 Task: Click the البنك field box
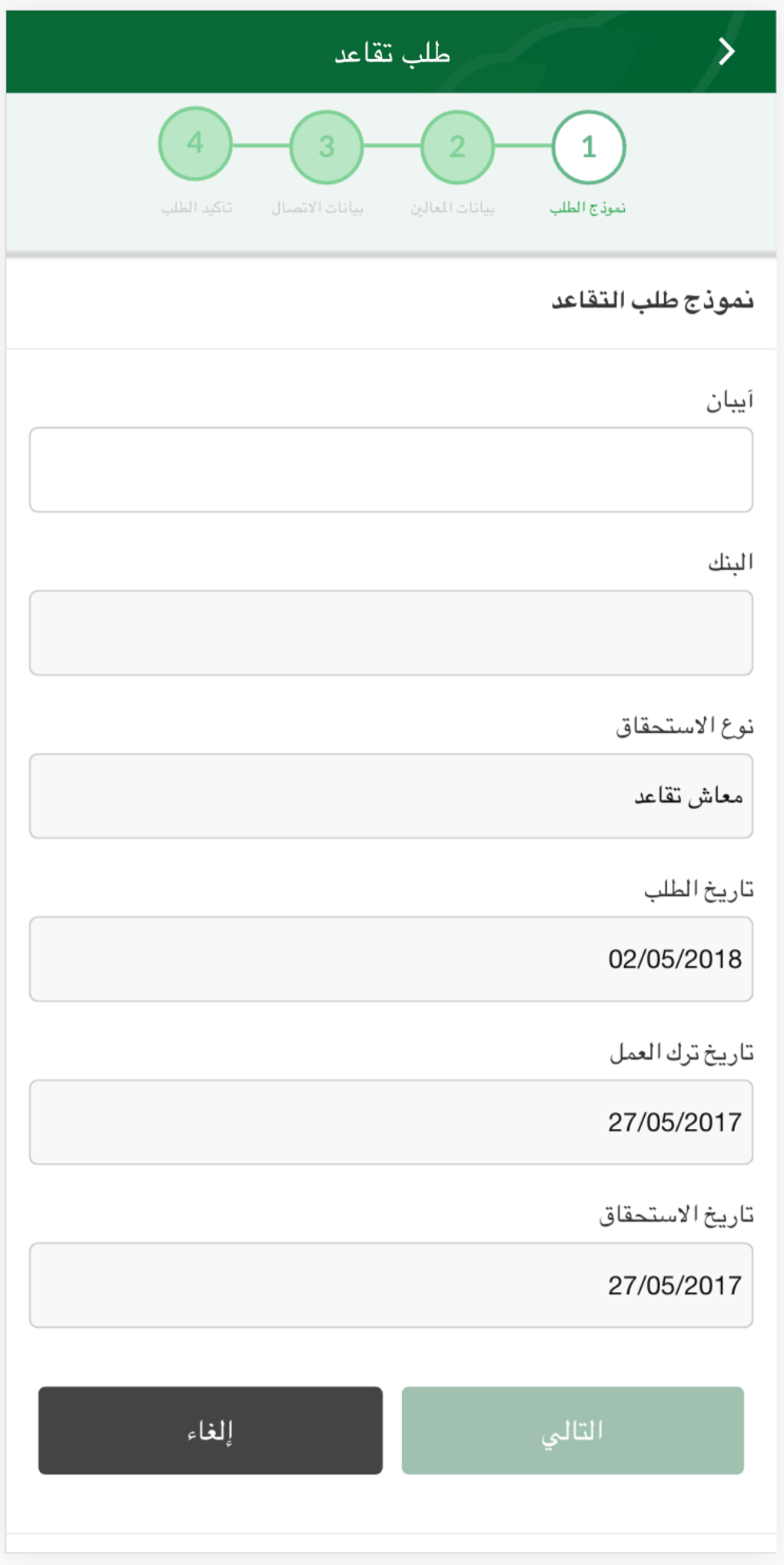coord(391,633)
